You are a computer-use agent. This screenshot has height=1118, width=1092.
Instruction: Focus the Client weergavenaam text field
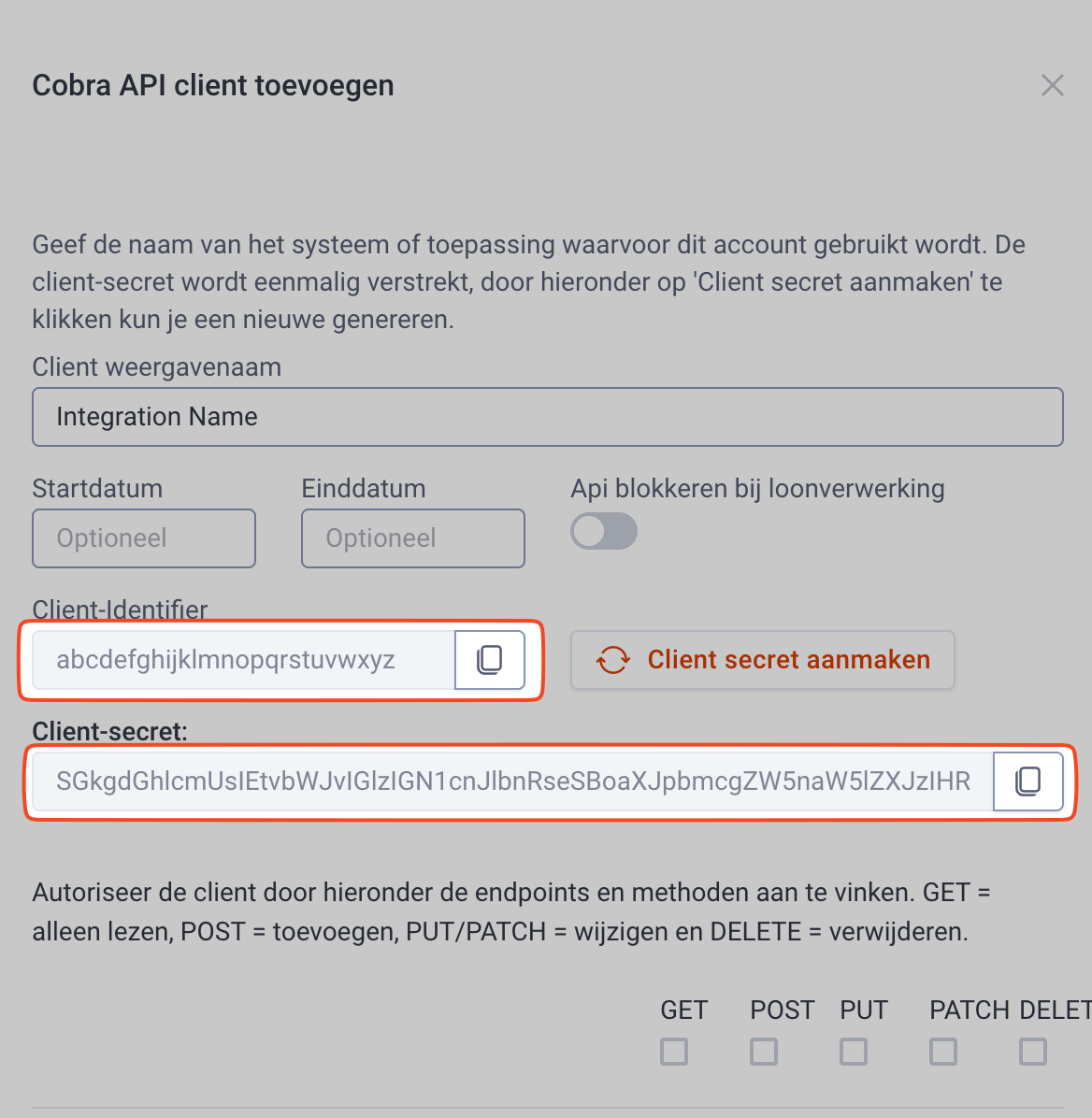547,417
